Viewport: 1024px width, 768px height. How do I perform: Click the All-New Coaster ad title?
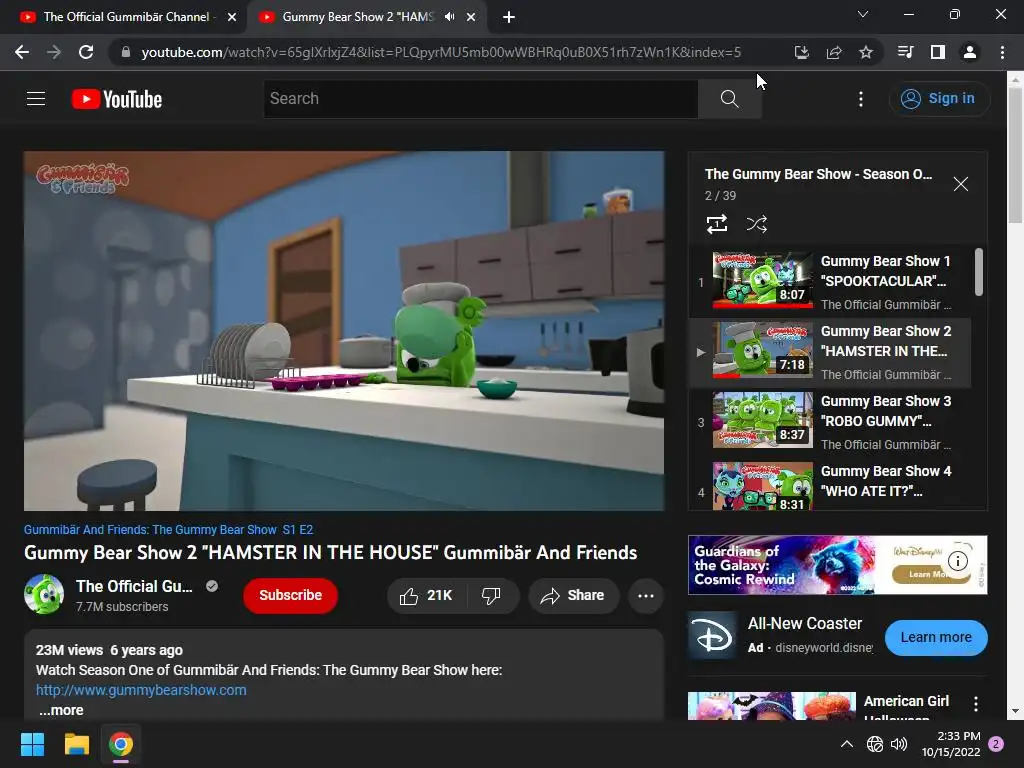[x=805, y=624]
